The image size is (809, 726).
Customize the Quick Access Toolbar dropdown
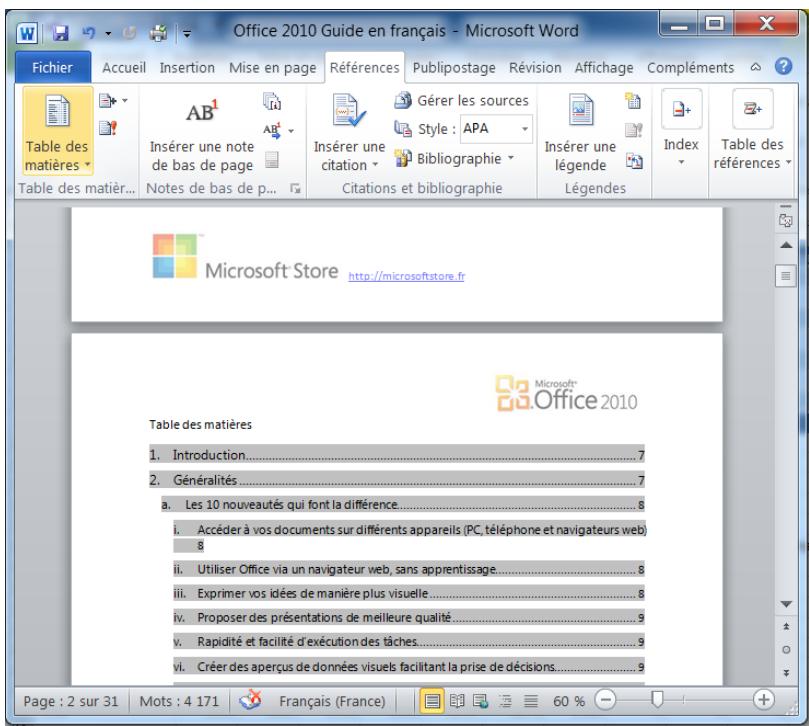[x=187, y=35]
